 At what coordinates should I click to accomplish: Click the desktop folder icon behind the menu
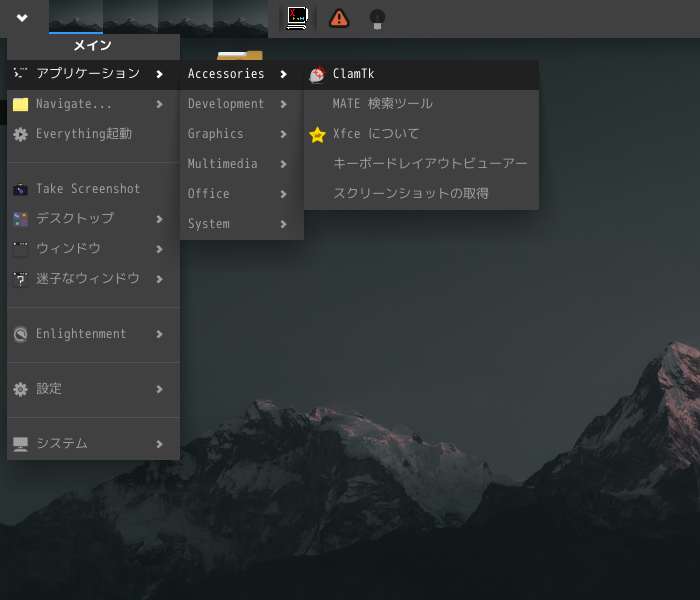240,55
